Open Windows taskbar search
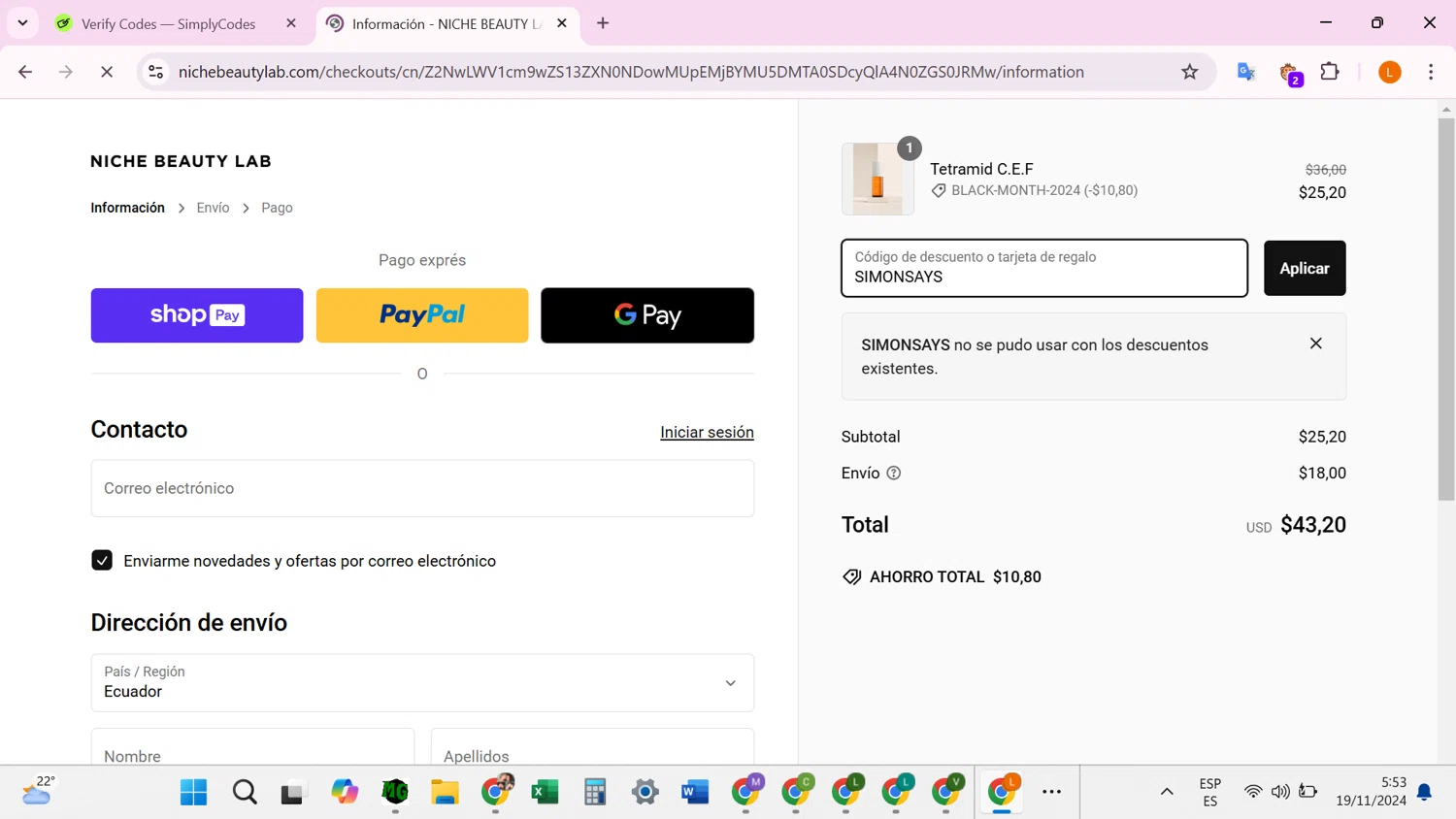 pos(245,793)
